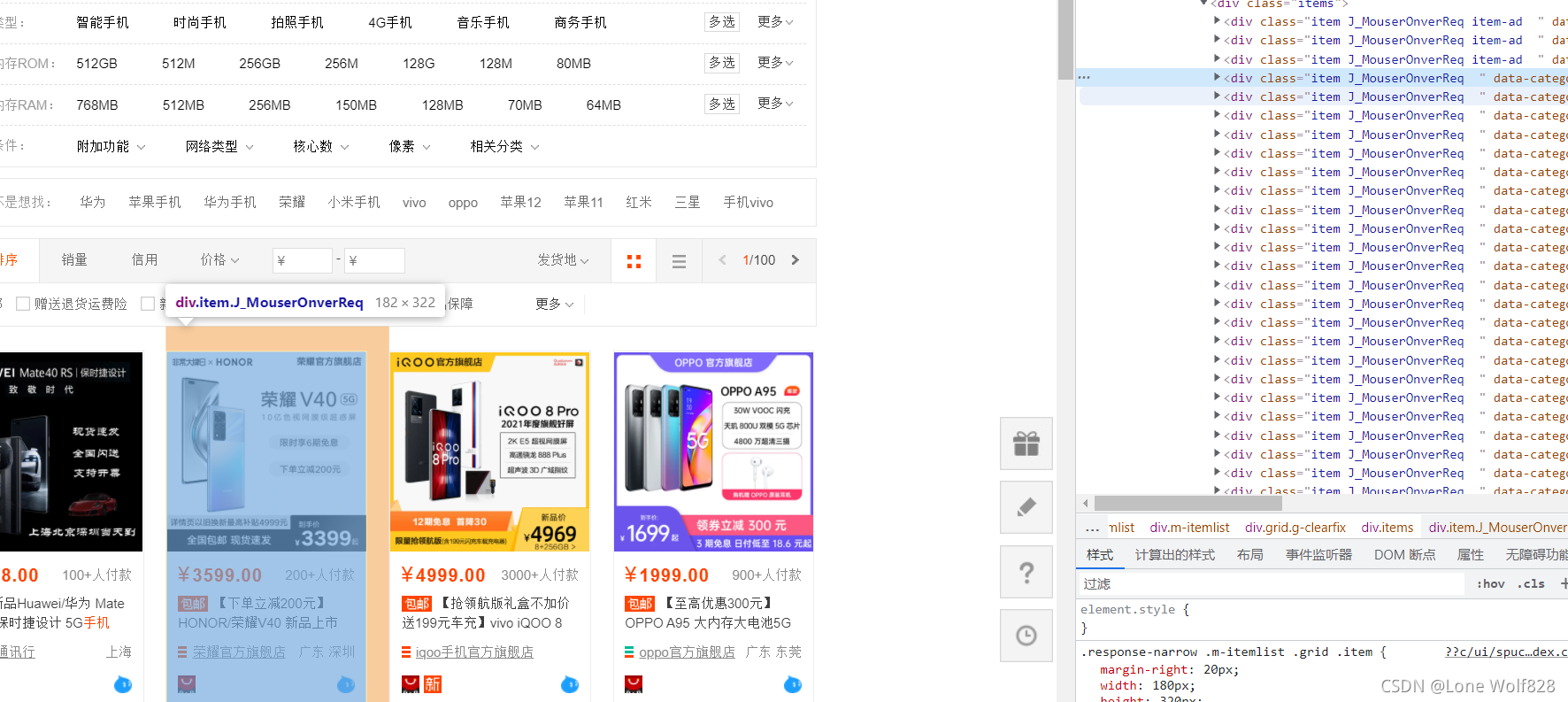This screenshot has width=1568, height=702.
Task: Open 相关分类 filter dropdown
Action: pyautogui.click(x=505, y=146)
